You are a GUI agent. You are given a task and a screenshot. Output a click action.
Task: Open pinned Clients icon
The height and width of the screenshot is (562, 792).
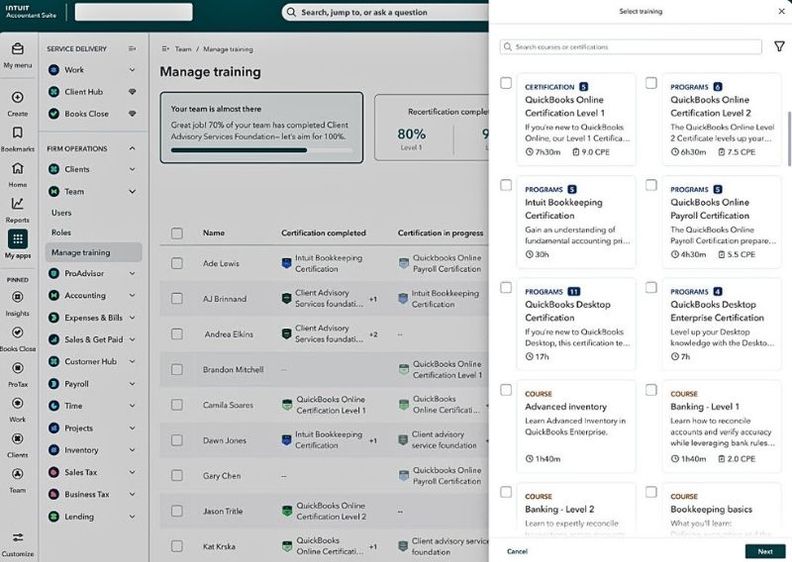coord(18,438)
